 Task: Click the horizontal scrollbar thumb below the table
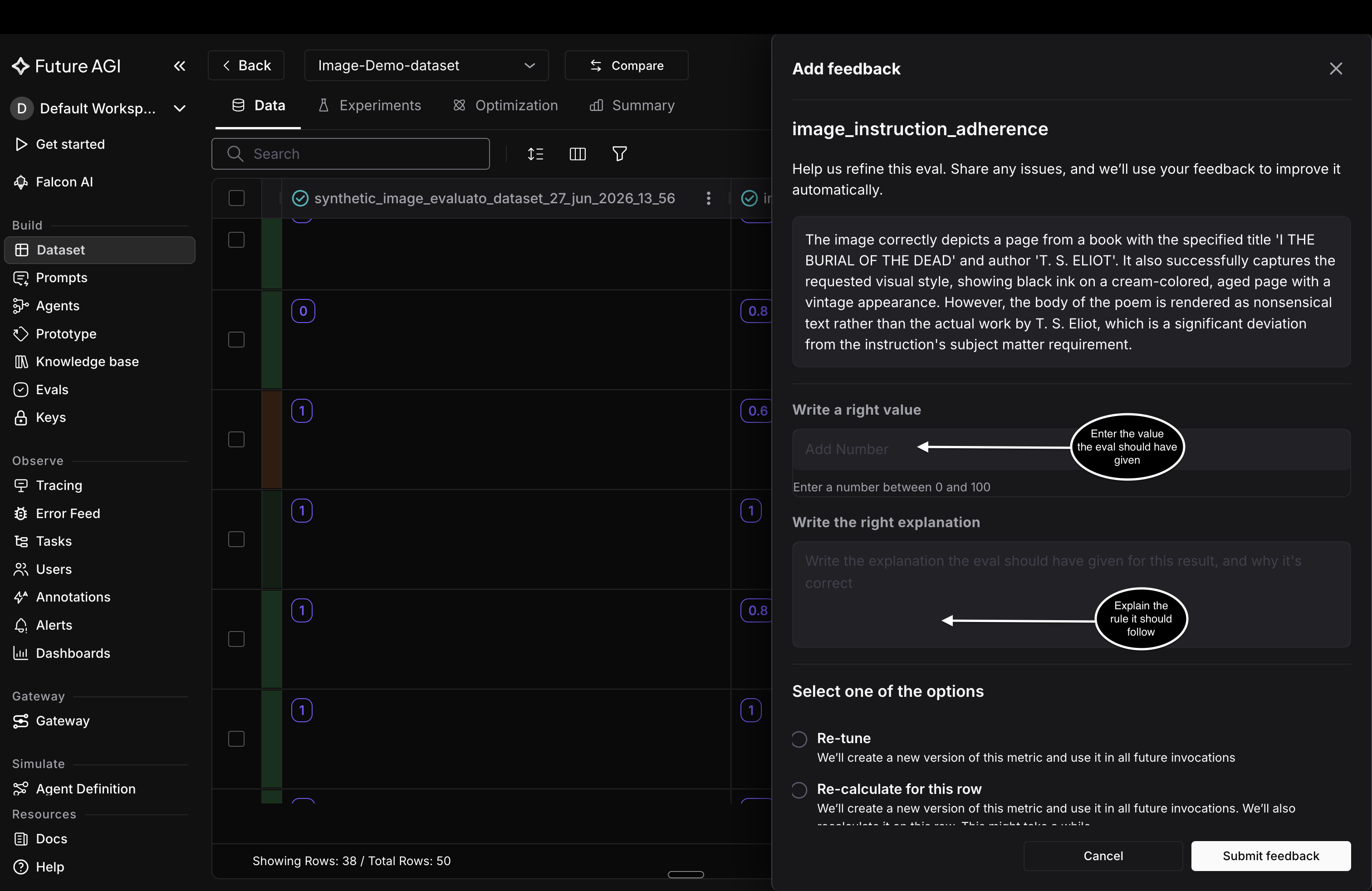[x=686, y=874]
